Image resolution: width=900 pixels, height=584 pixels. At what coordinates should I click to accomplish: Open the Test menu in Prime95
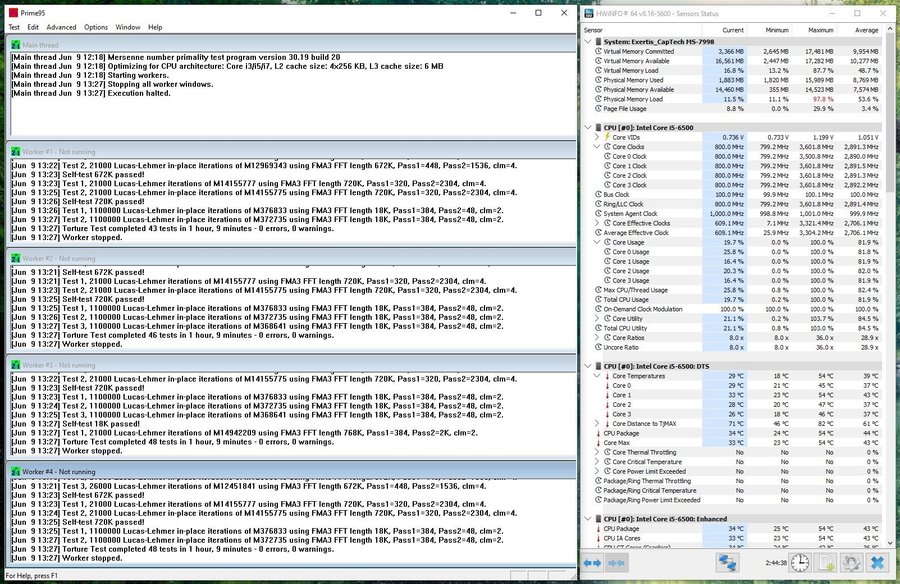click(x=14, y=27)
